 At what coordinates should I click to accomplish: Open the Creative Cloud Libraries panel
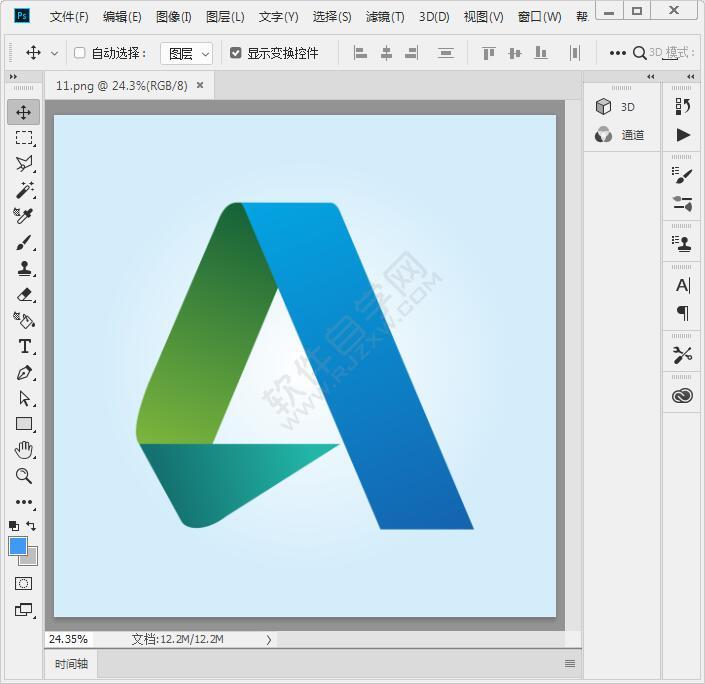pyautogui.click(x=682, y=396)
